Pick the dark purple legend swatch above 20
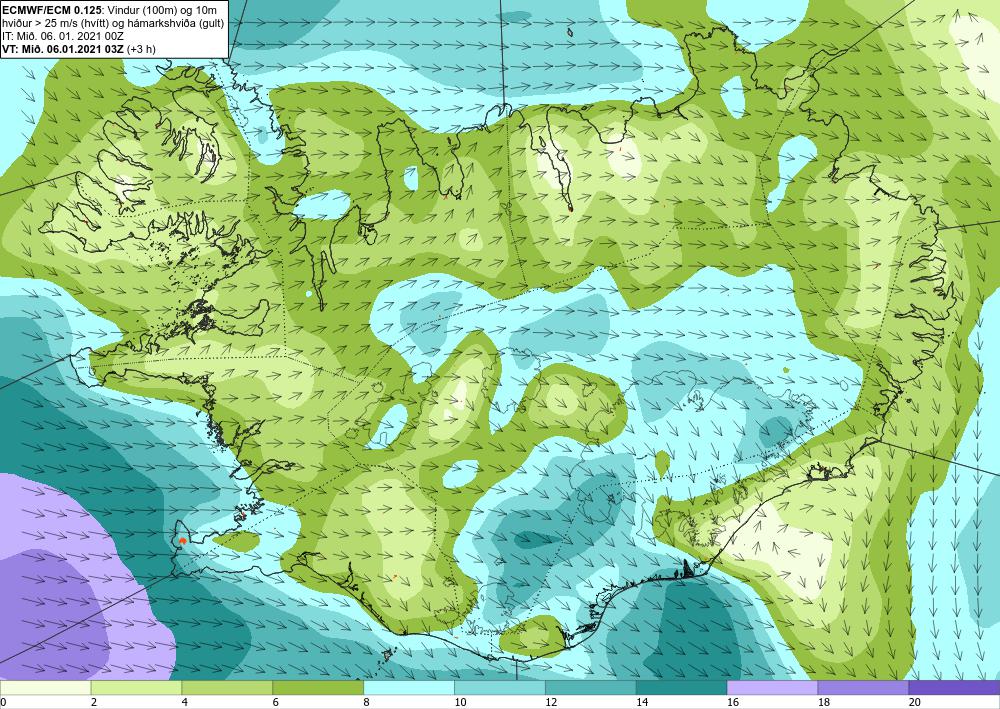This screenshot has height=709, width=1000. [954, 688]
